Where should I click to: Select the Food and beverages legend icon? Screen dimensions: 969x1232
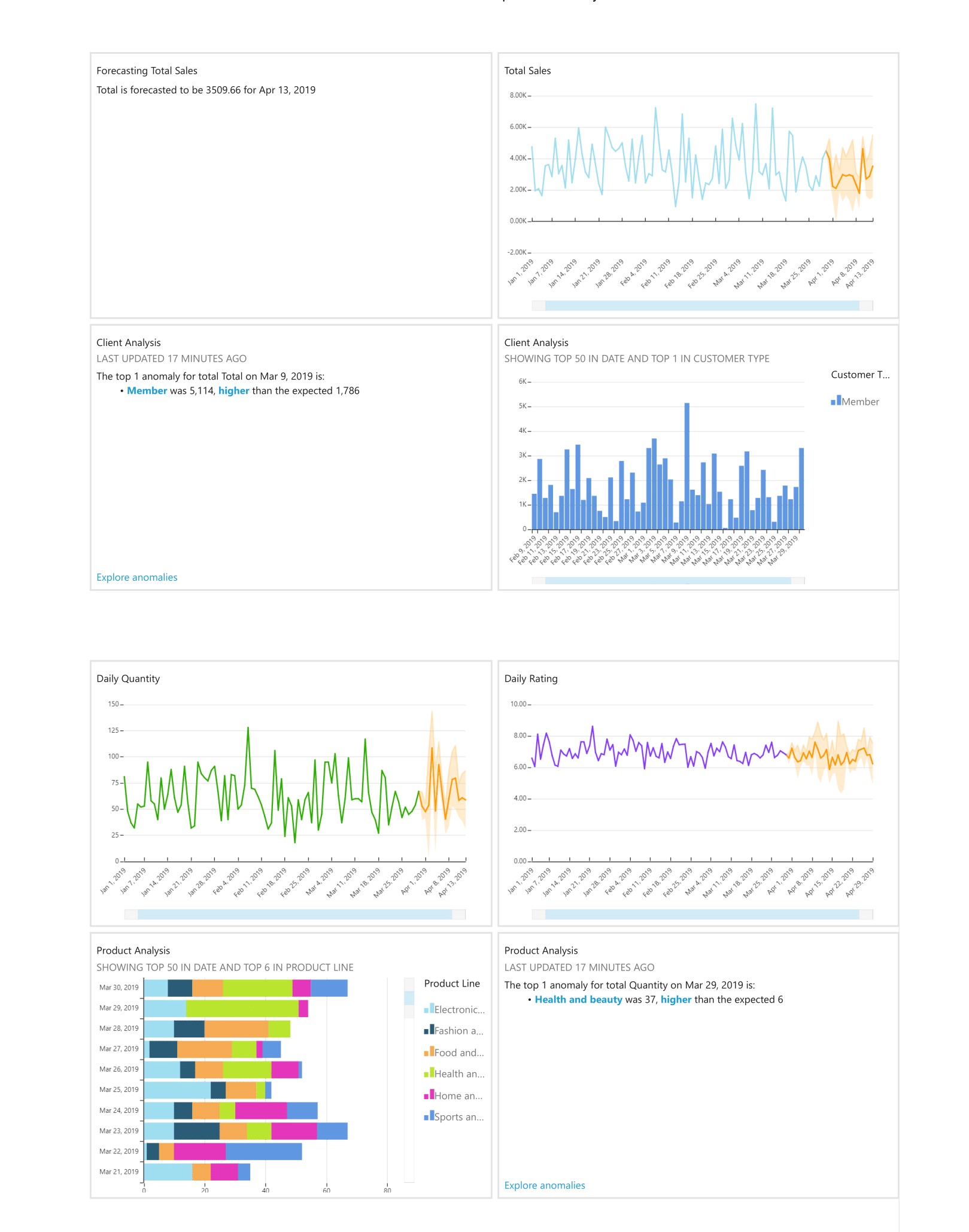tap(429, 1052)
